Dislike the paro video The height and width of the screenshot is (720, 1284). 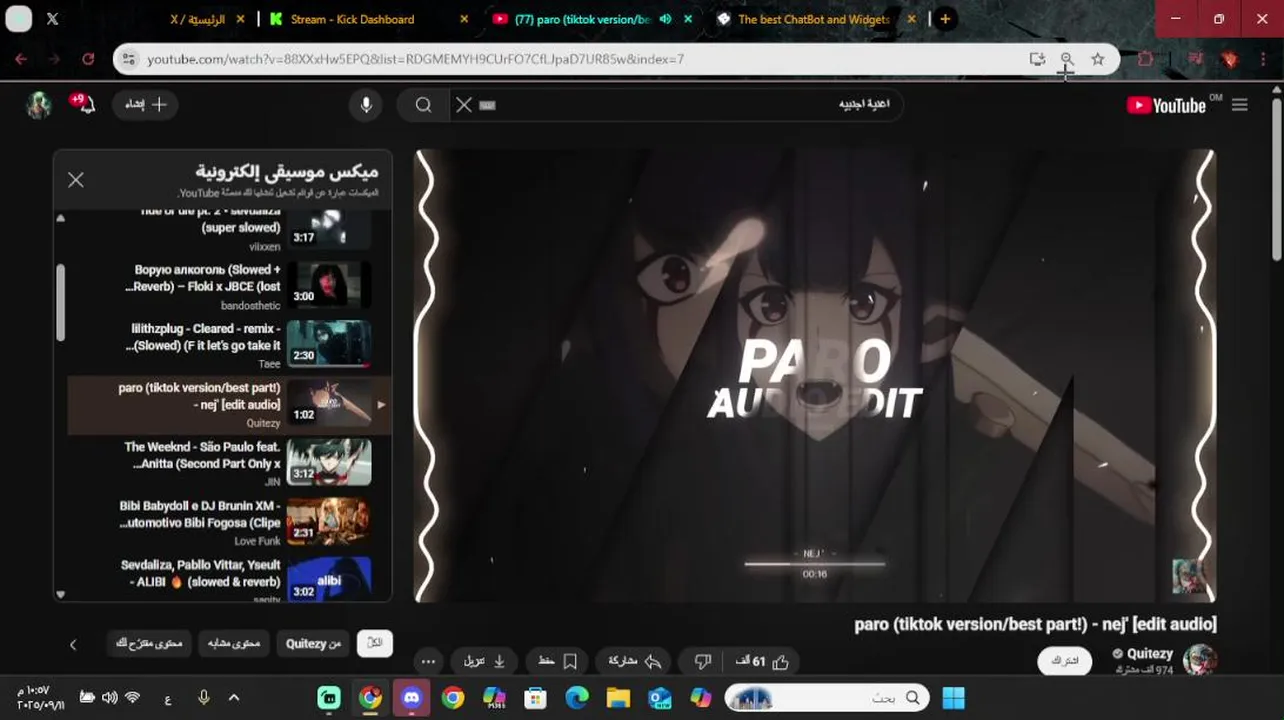tap(703, 661)
